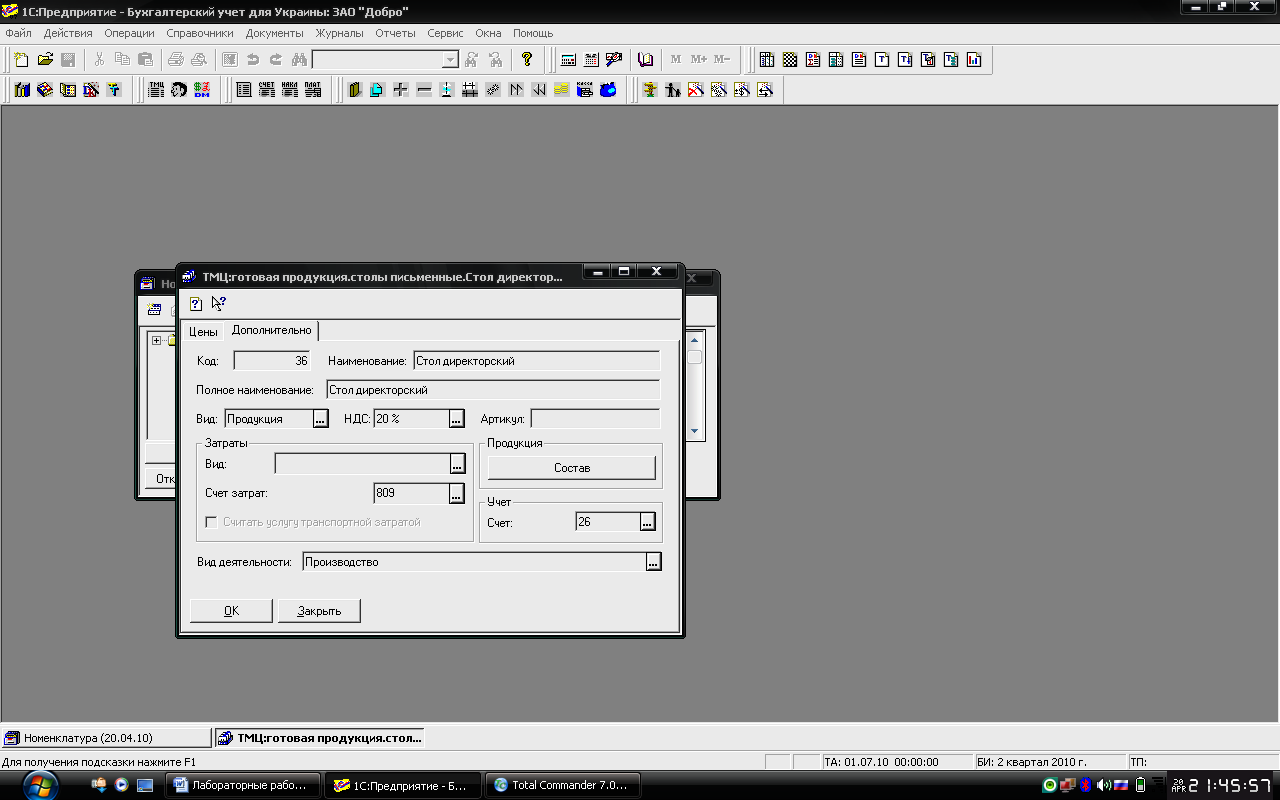Click the Полное наименование input field
Viewport: 1280px width, 800px height.
(493, 390)
